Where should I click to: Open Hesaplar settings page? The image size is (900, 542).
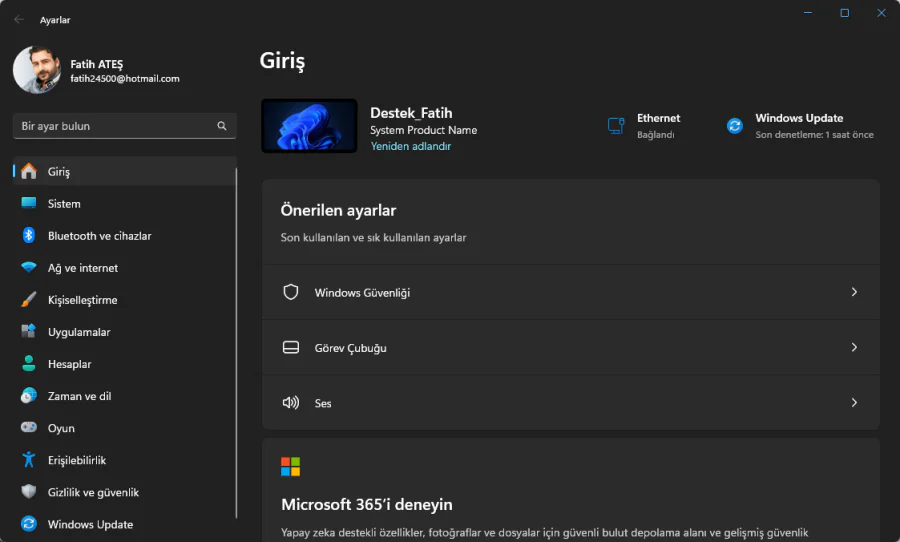coord(125,364)
